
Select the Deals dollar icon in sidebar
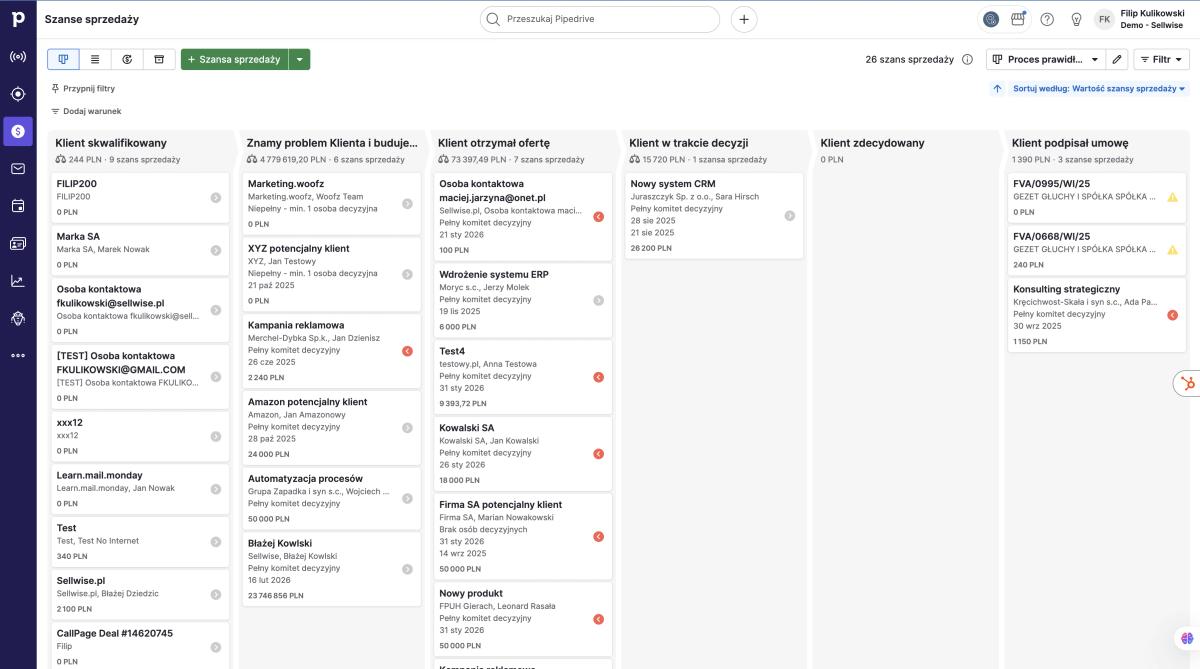18,131
